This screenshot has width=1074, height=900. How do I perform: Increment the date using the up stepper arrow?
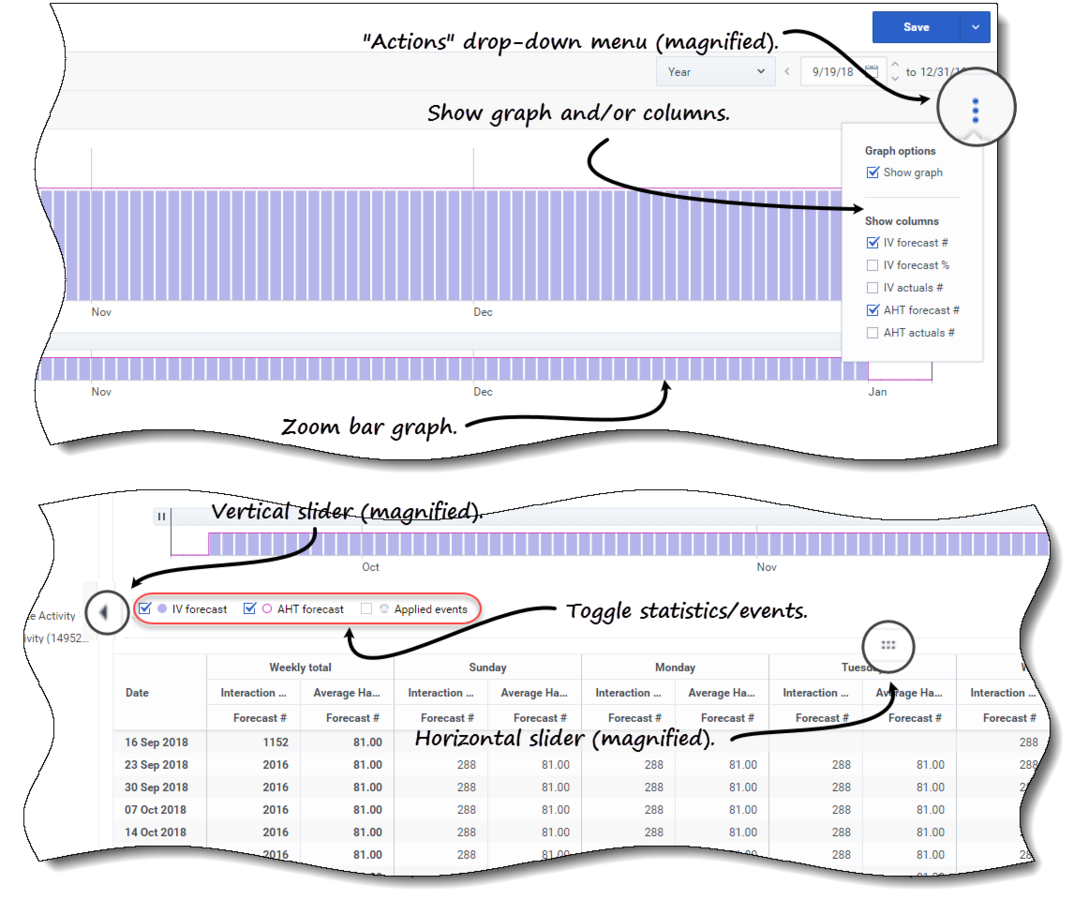(x=895, y=64)
